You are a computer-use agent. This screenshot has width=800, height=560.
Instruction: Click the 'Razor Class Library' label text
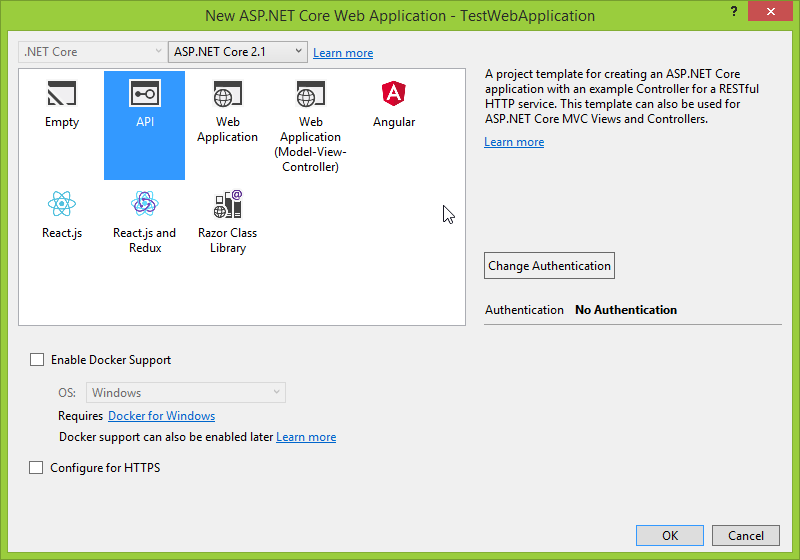tap(228, 240)
